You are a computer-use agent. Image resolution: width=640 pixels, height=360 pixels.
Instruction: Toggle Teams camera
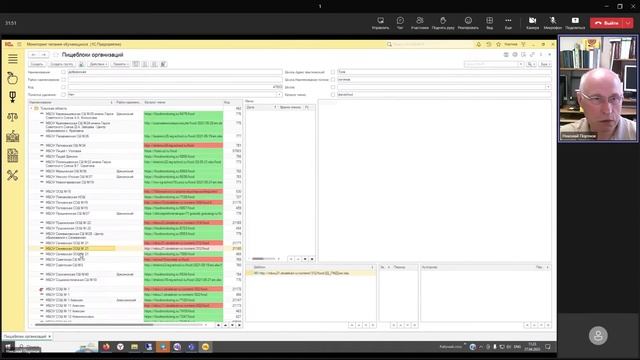click(x=532, y=23)
